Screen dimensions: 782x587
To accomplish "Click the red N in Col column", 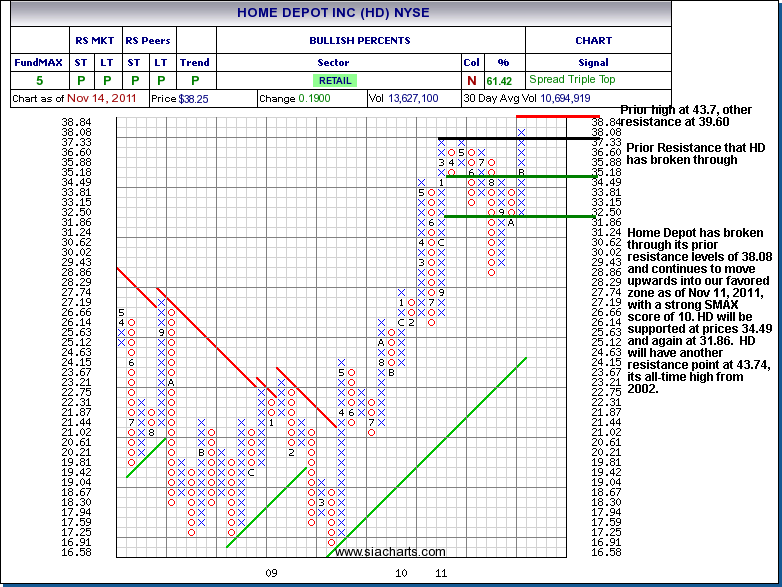I will pos(472,80).
